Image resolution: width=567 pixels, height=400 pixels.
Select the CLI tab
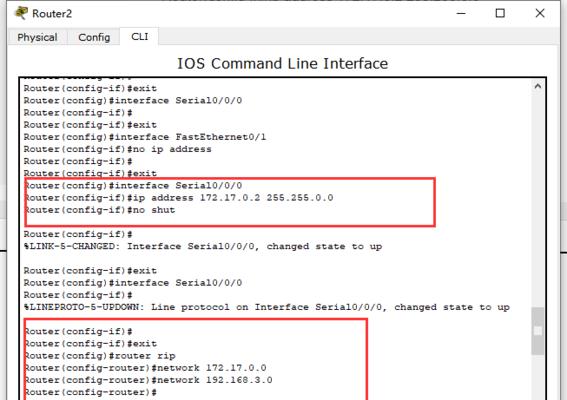point(140,37)
